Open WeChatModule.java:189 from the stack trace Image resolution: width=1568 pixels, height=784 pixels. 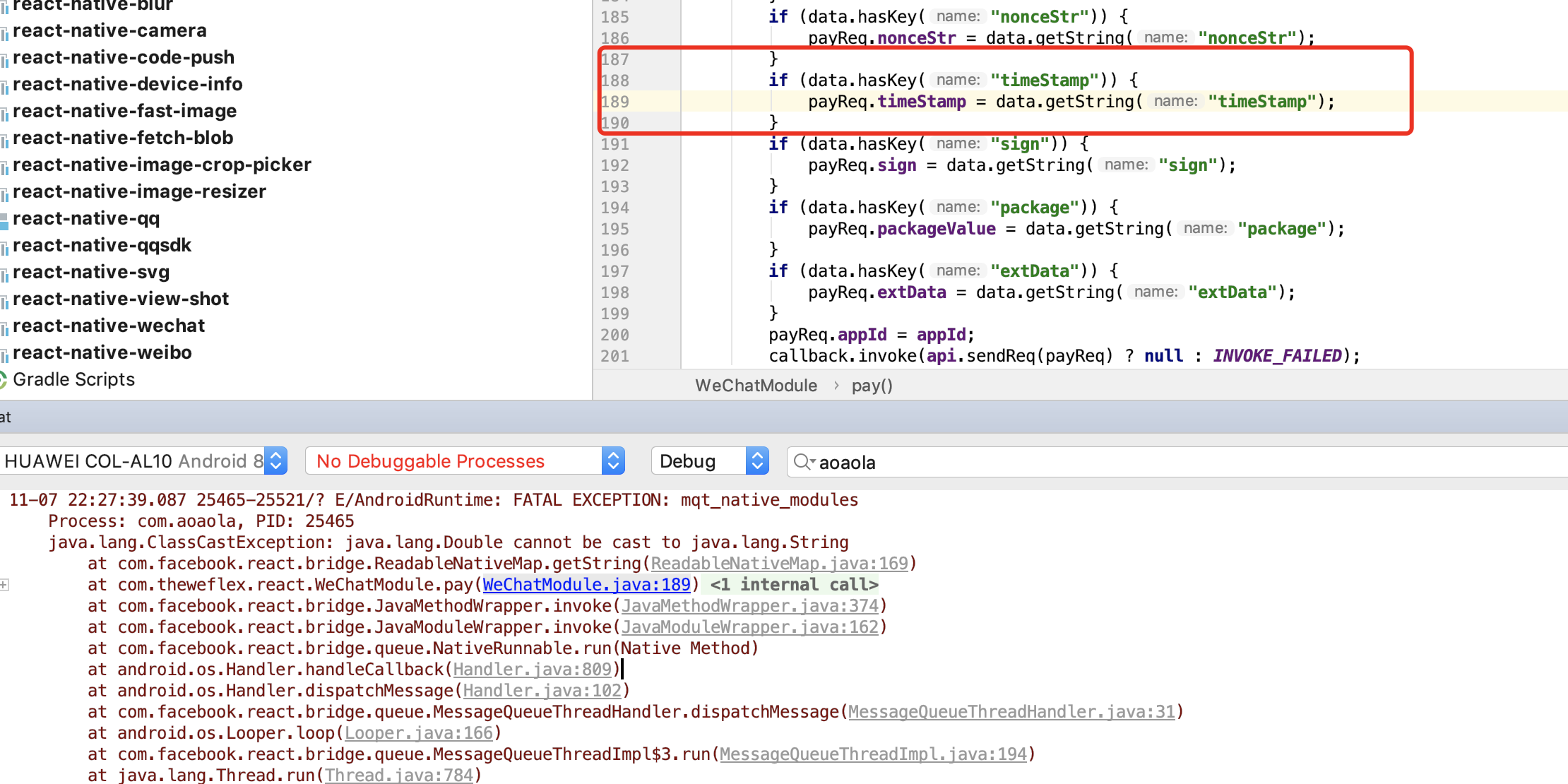tap(586, 584)
